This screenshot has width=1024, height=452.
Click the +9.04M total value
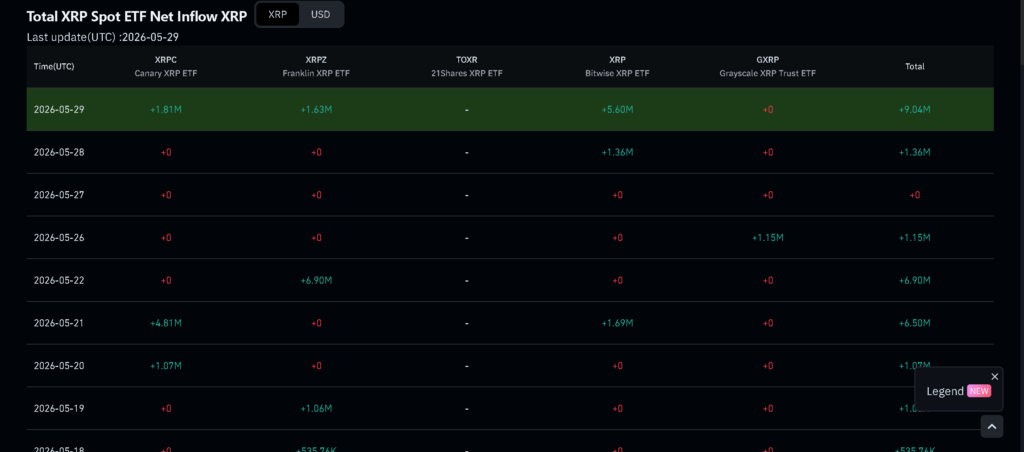tap(915, 110)
